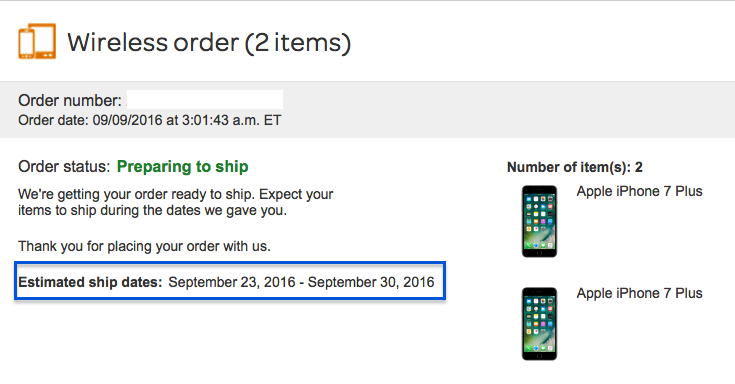This screenshot has height=384, width=735.
Task: Click the September 23, 2016 start date
Action: (x=232, y=282)
